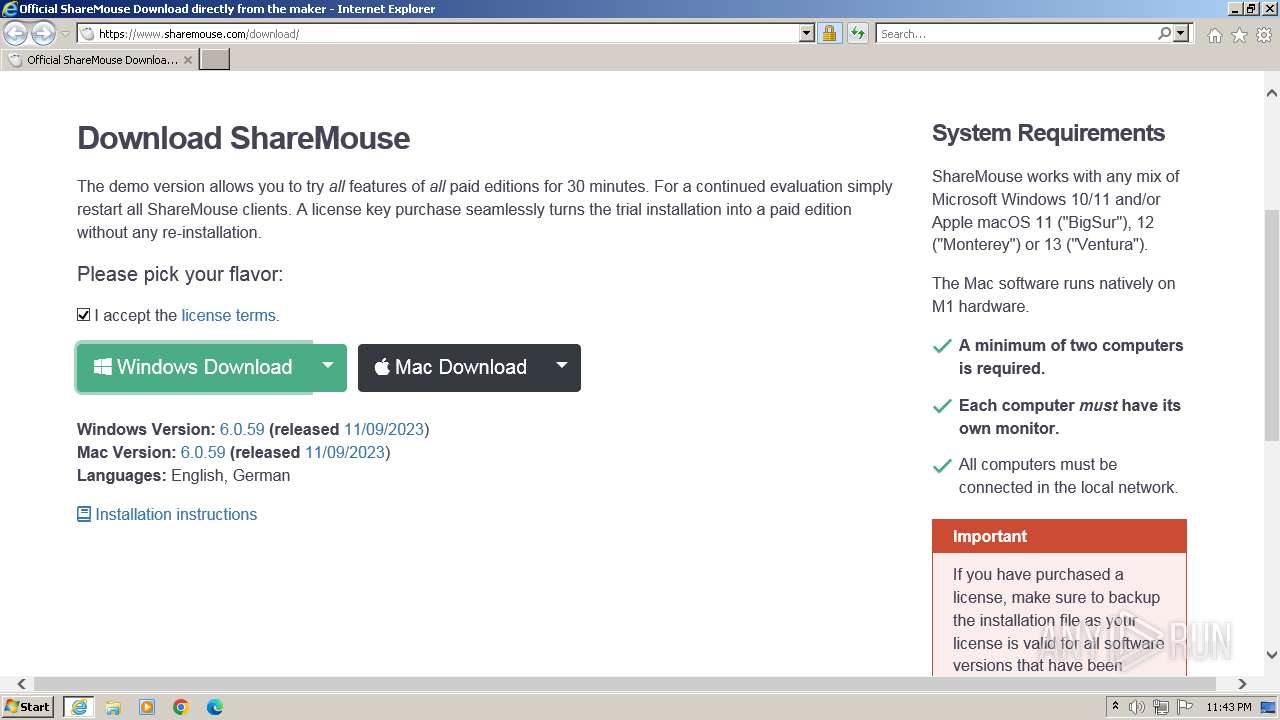Open the media player taskbar icon

tap(147, 707)
